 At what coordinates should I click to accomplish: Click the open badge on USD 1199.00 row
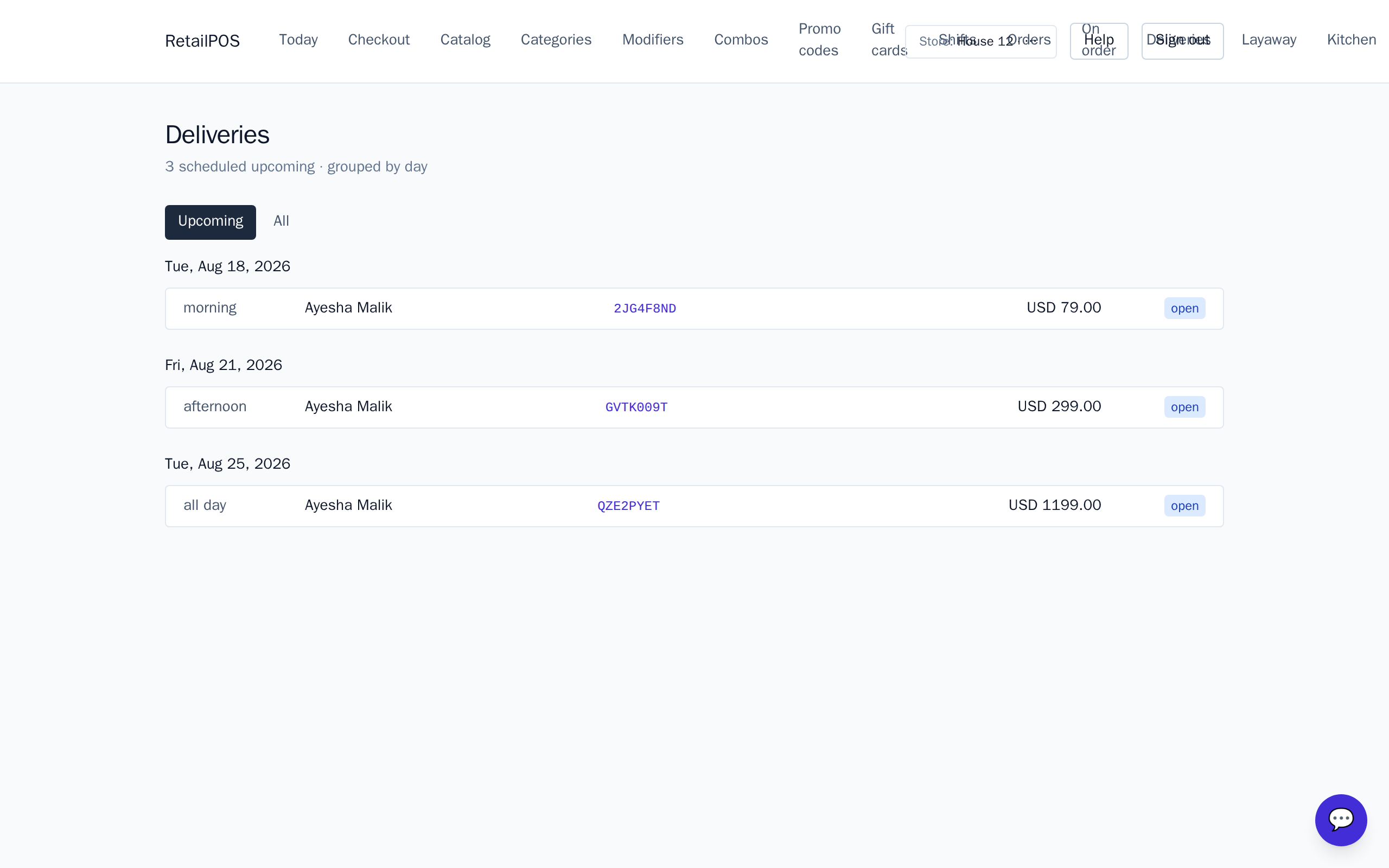pos(1184,506)
